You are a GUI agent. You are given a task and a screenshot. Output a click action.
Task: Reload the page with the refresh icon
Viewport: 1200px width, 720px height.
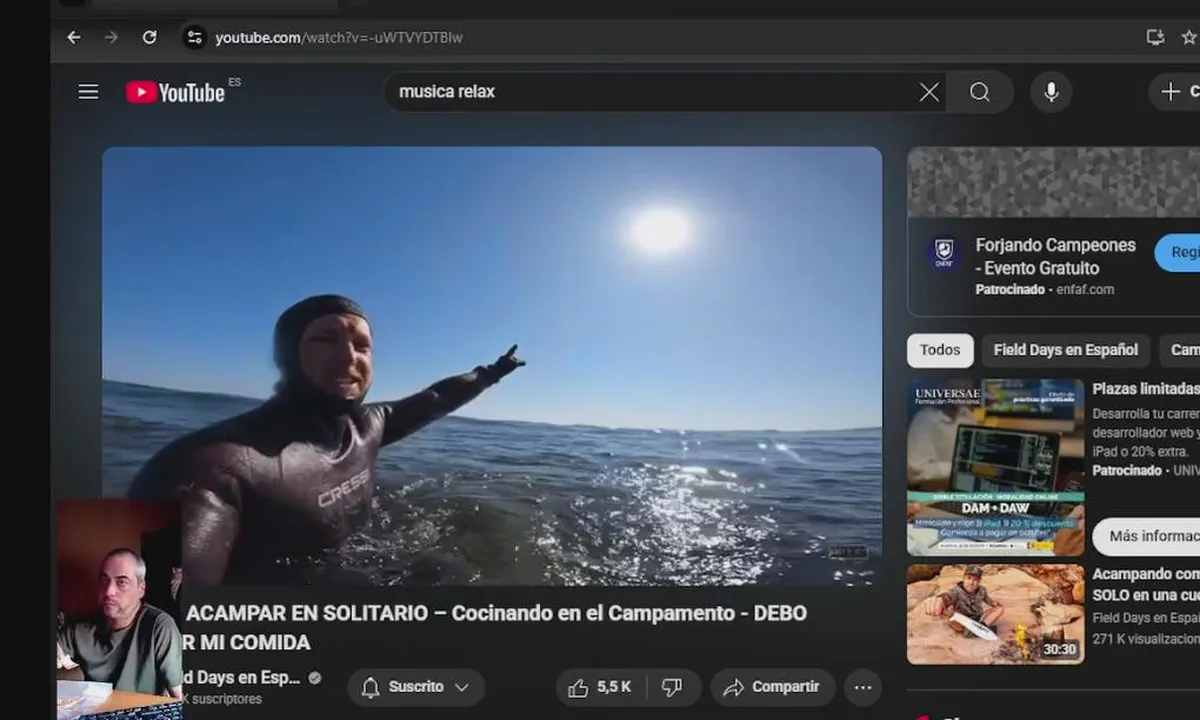(x=149, y=37)
